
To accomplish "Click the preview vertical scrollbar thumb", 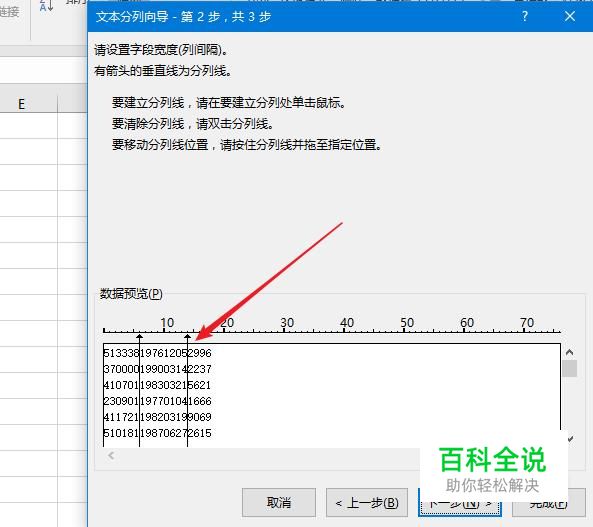I will [570, 368].
